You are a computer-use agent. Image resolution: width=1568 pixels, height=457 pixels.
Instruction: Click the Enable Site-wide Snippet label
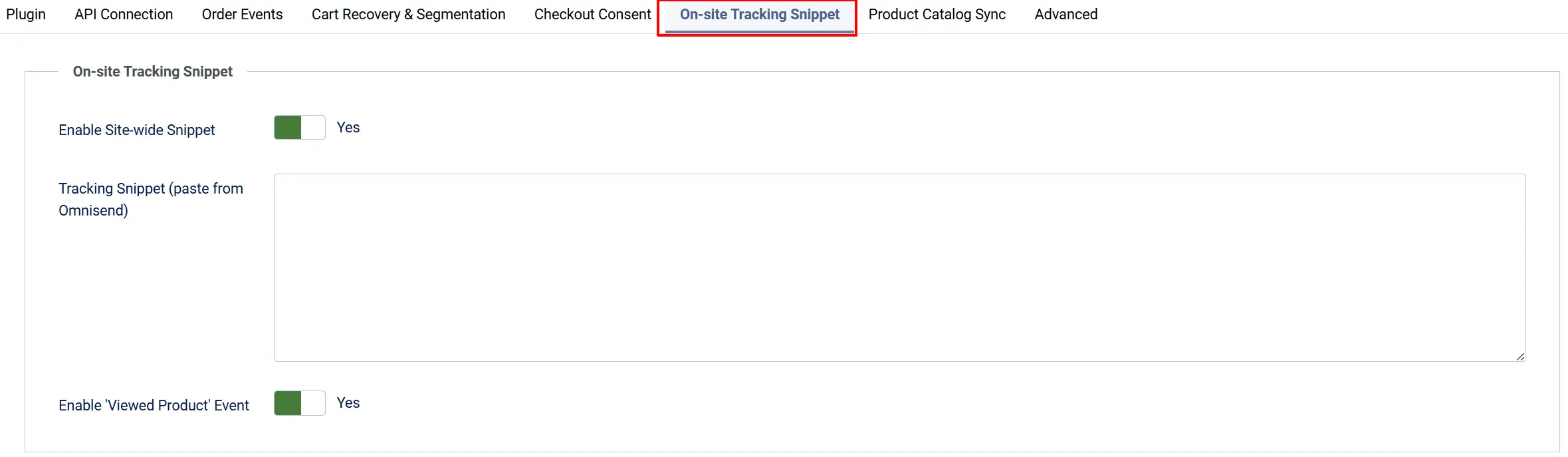point(137,130)
